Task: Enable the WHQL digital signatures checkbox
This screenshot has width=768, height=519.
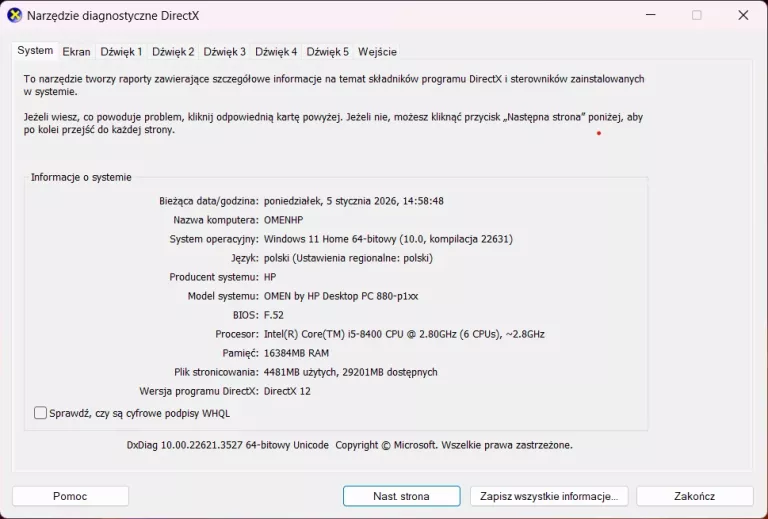Action: pos(41,413)
